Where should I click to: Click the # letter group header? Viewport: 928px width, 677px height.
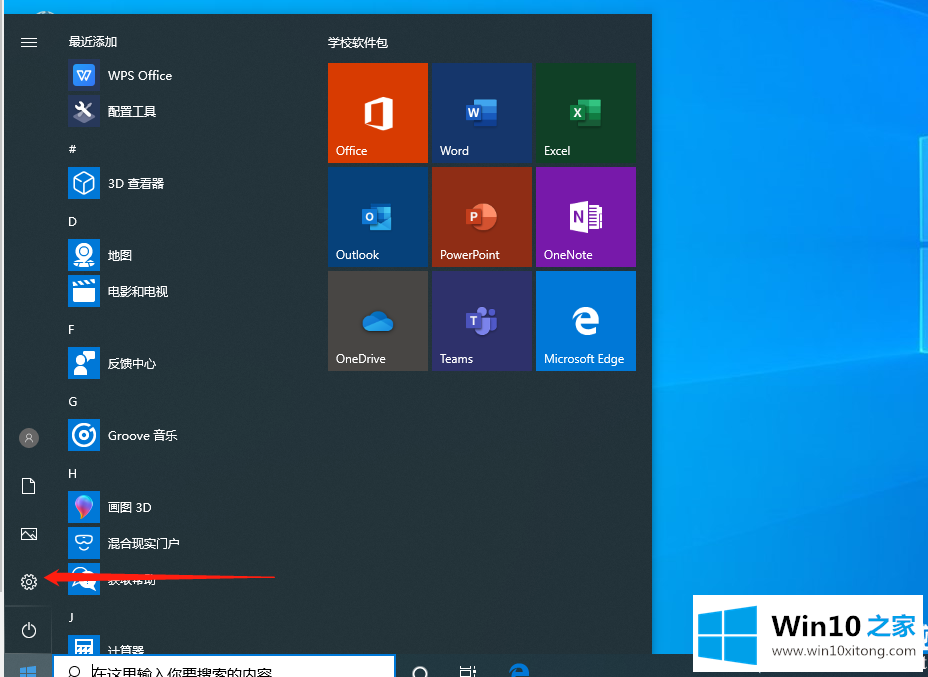tap(72, 149)
